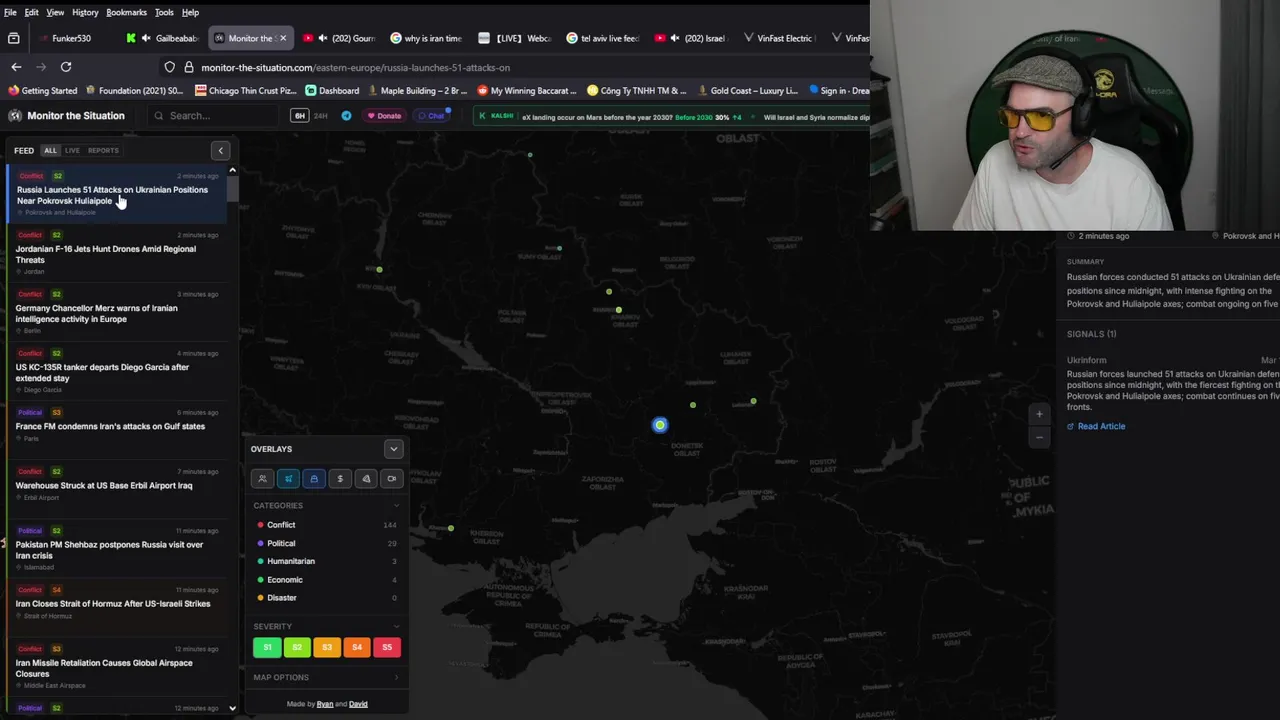Switch feed to the REPORTS tab
Screen dimensions: 1280x720
(x=103, y=151)
